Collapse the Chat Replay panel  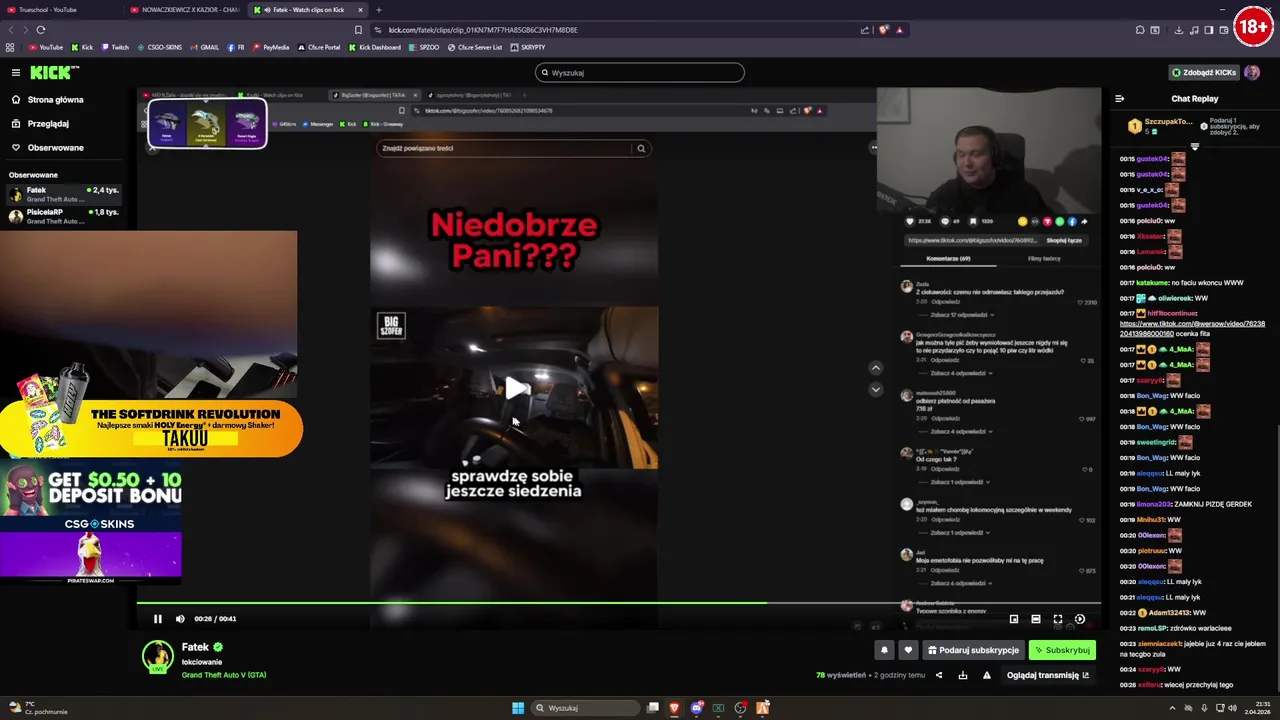(x=1119, y=99)
